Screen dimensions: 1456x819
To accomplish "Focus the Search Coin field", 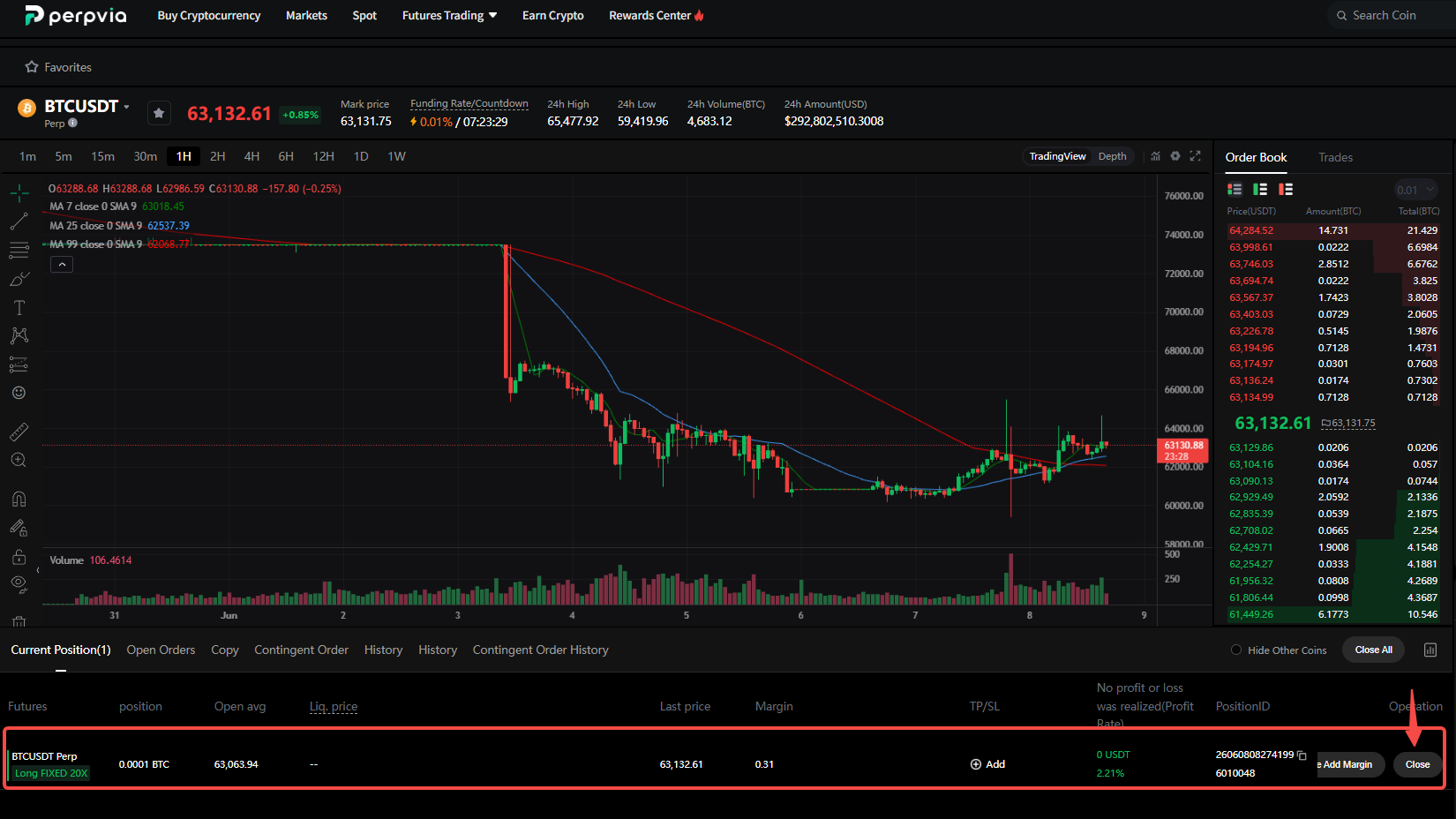I will (1390, 16).
